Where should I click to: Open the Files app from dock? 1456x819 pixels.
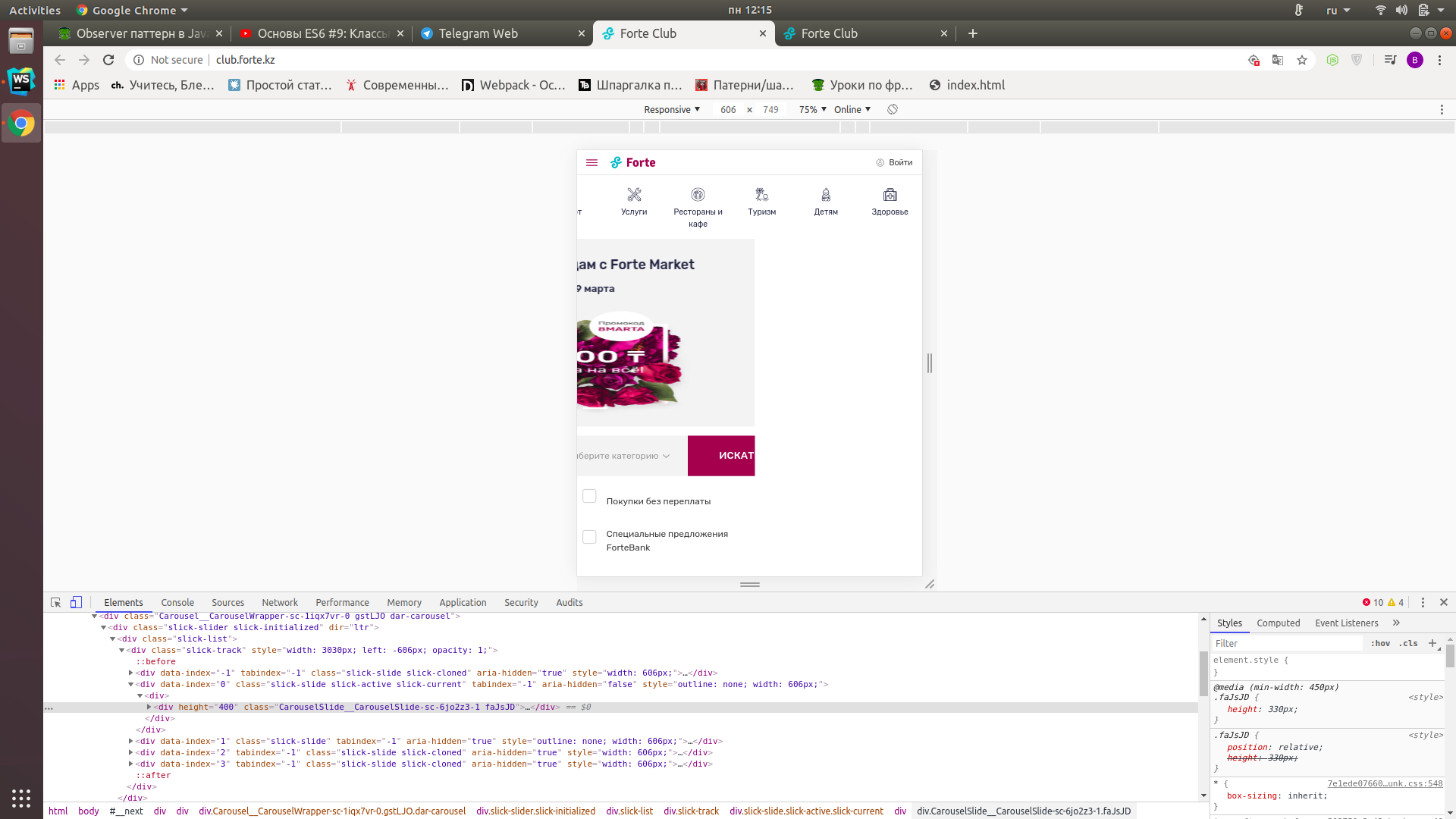(21, 39)
